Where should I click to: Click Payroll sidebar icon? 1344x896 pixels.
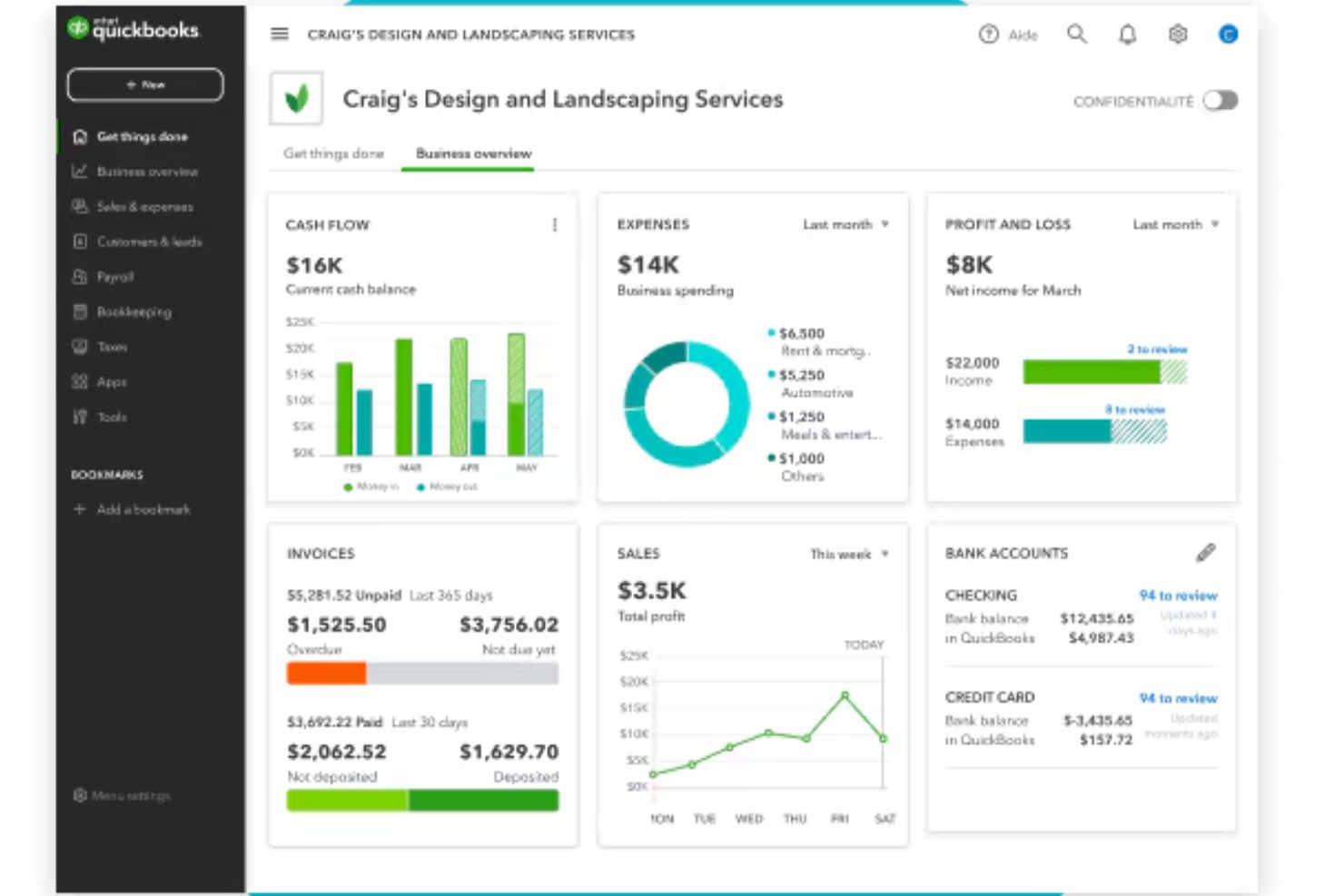point(80,277)
